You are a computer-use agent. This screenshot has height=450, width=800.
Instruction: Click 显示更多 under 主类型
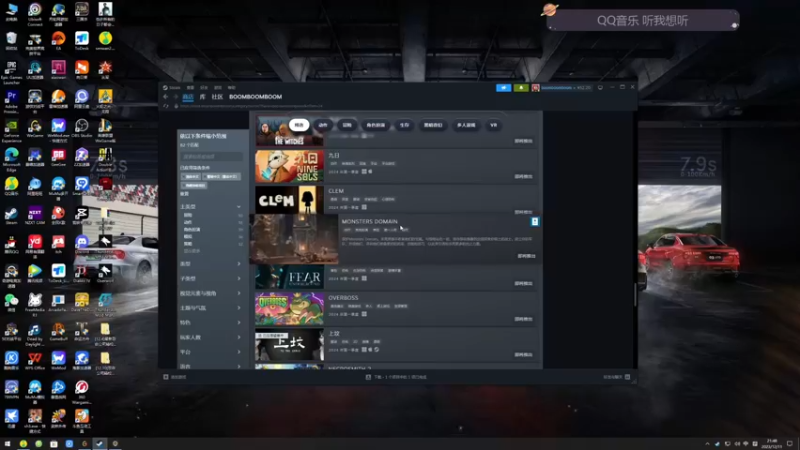point(192,251)
